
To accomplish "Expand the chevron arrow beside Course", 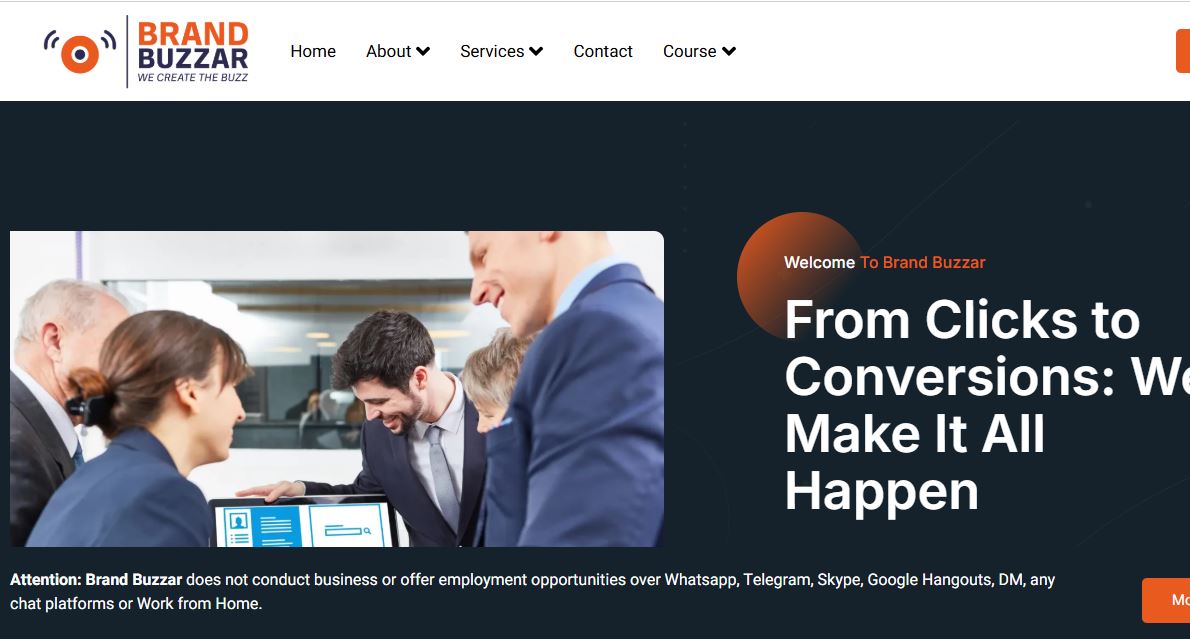I will [729, 52].
